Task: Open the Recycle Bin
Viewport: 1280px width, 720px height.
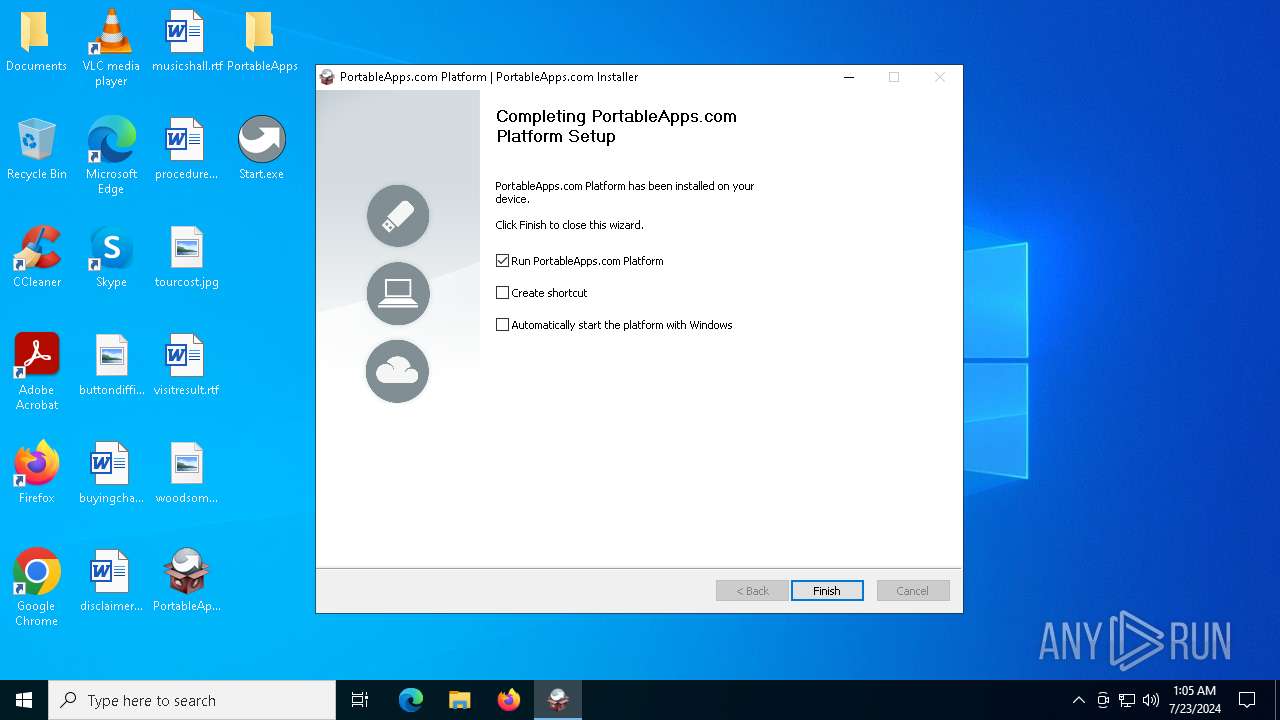Action: [x=36, y=149]
